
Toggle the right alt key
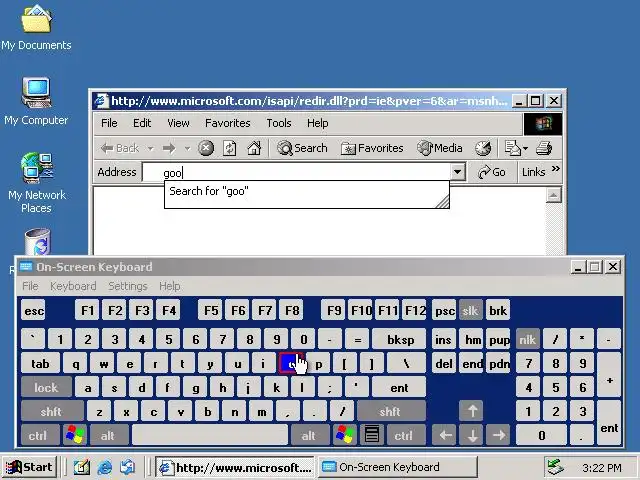coord(309,435)
